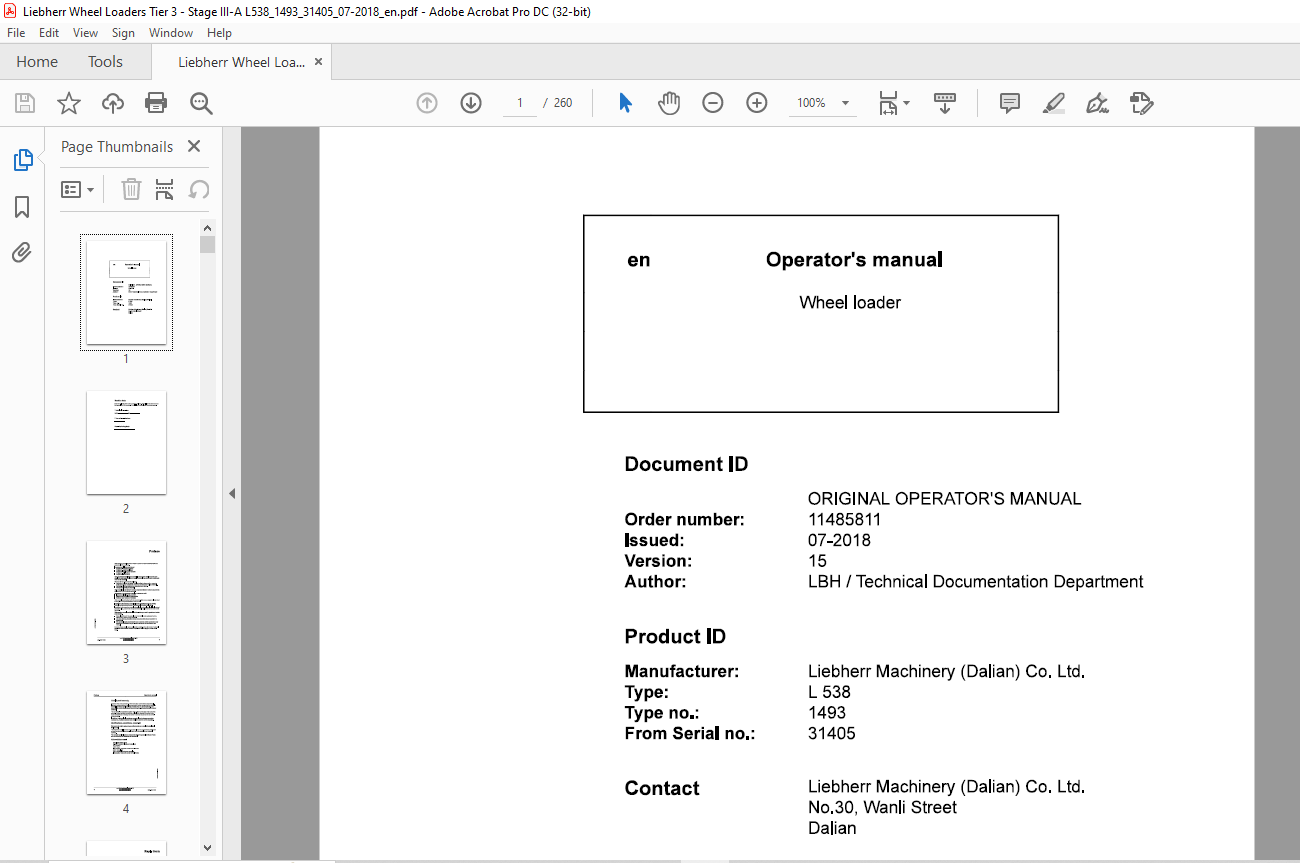Click the thumbnails panel scroll up arrow
This screenshot has width=1300, height=863.
click(207, 227)
